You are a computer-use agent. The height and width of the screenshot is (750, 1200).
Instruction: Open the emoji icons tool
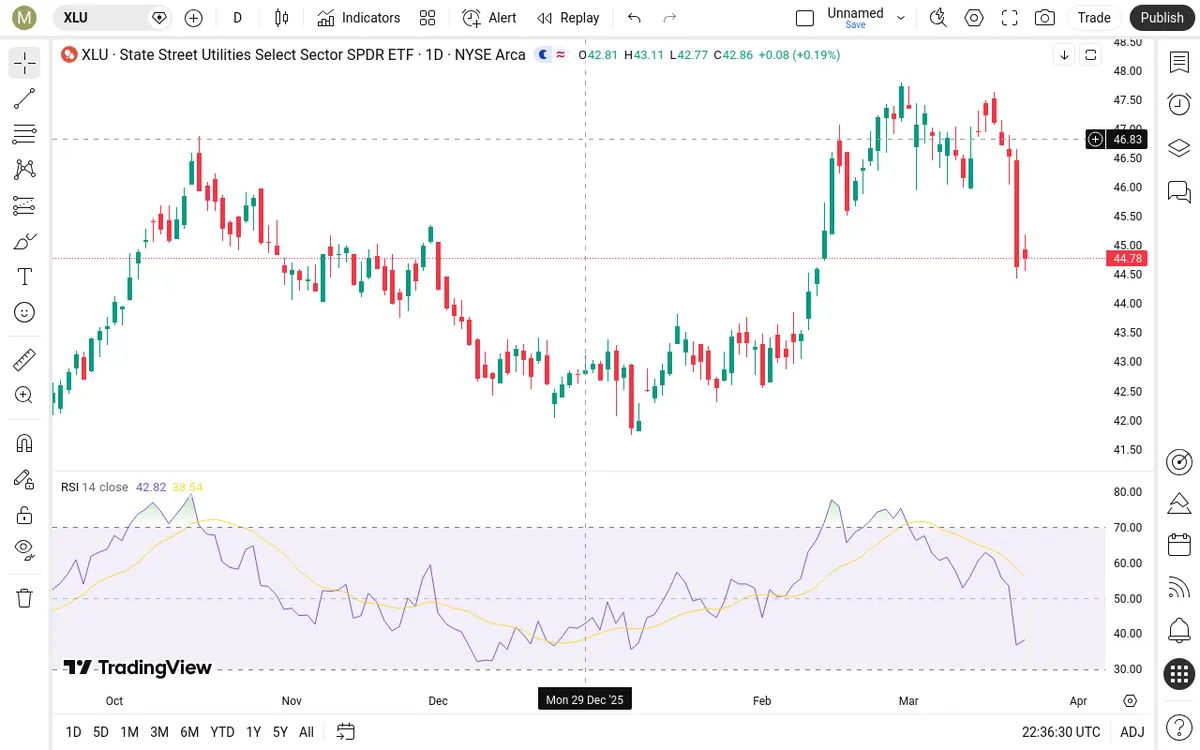pyautogui.click(x=25, y=312)
